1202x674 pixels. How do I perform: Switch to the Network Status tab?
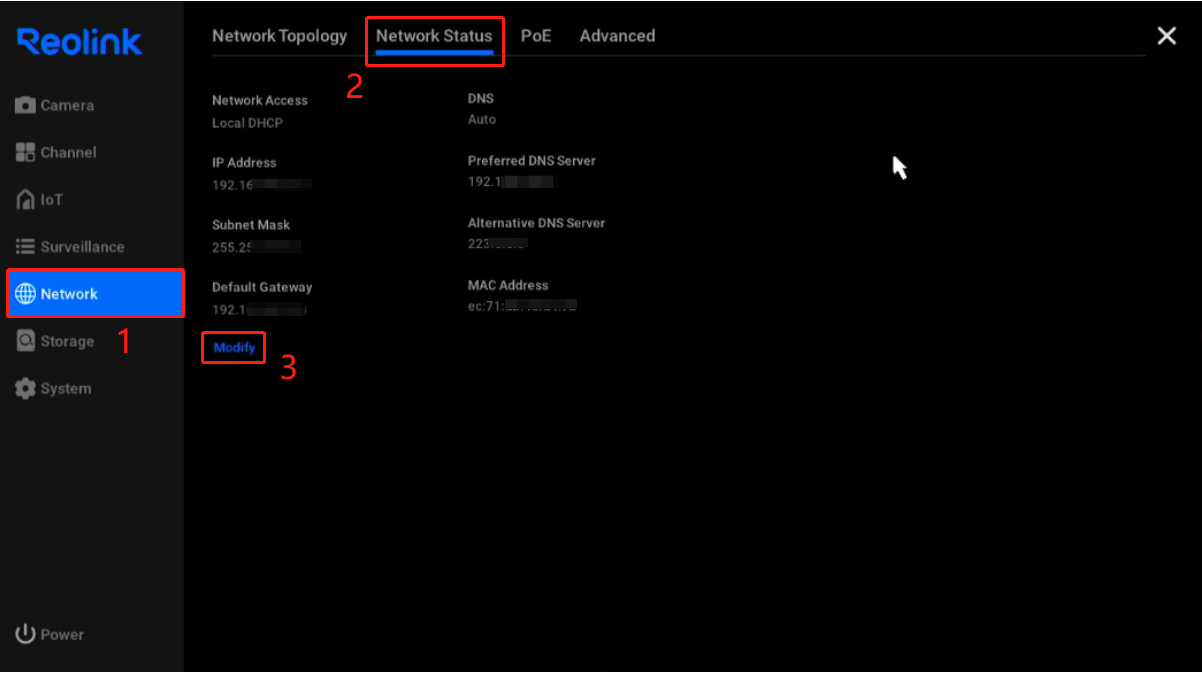(434, 36)
